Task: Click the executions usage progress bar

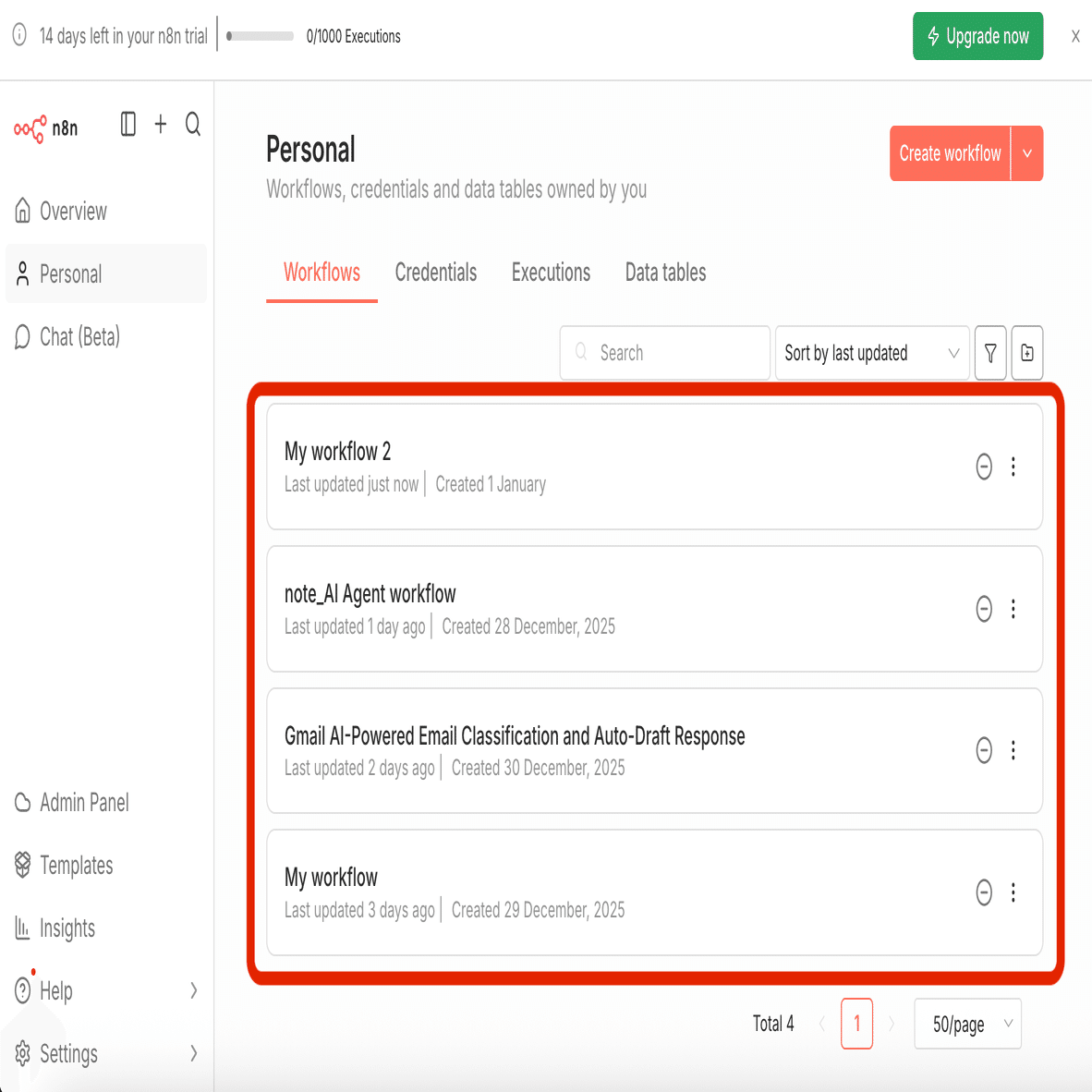Action: (x=260, y=36)
